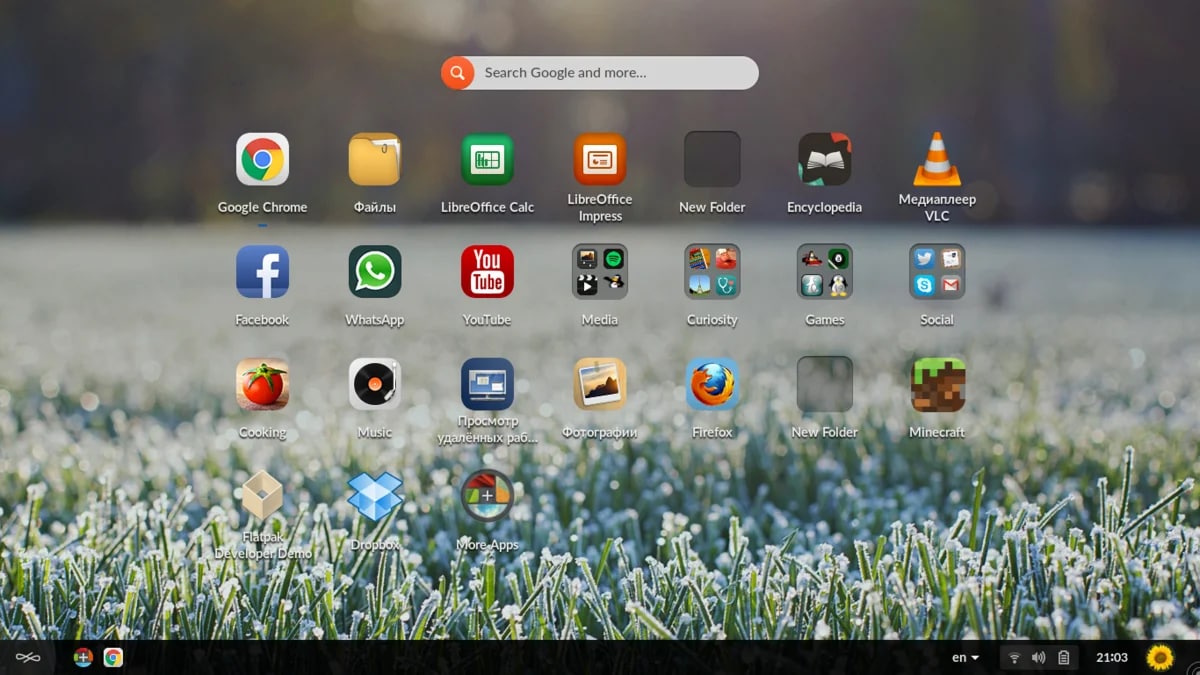The image size is (1200, 675).
Task: Focus the Search Google and more field
Action: pyautogui.click(x=615, y=73)
